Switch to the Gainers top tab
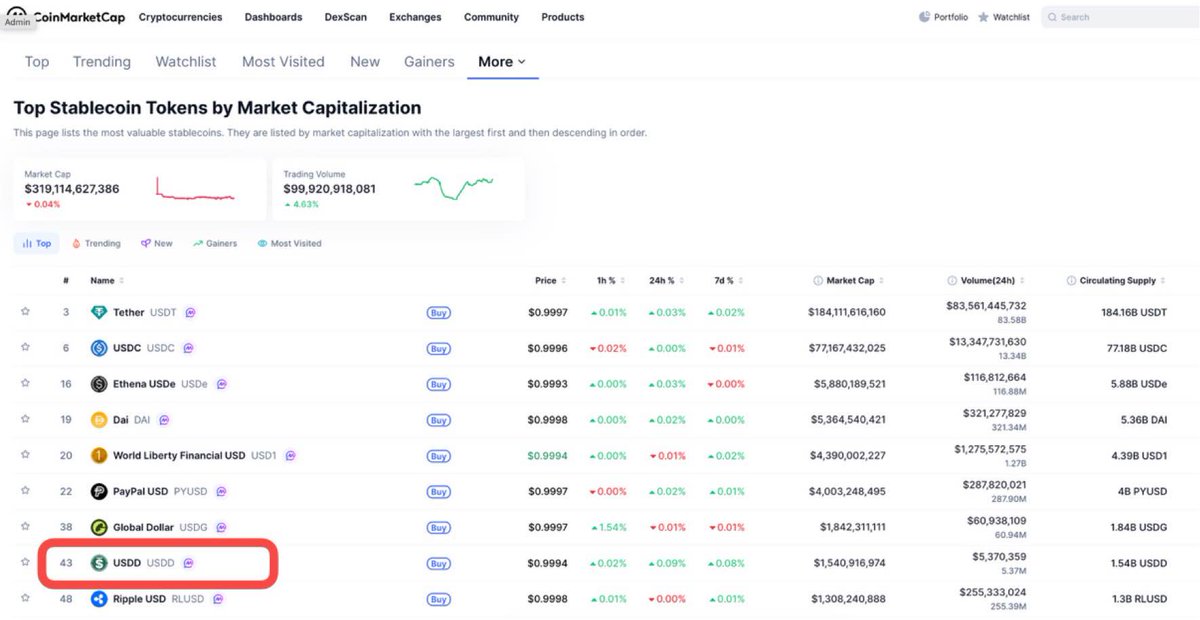This screenshot has height=620, width=1200. [x=429, y=62]
